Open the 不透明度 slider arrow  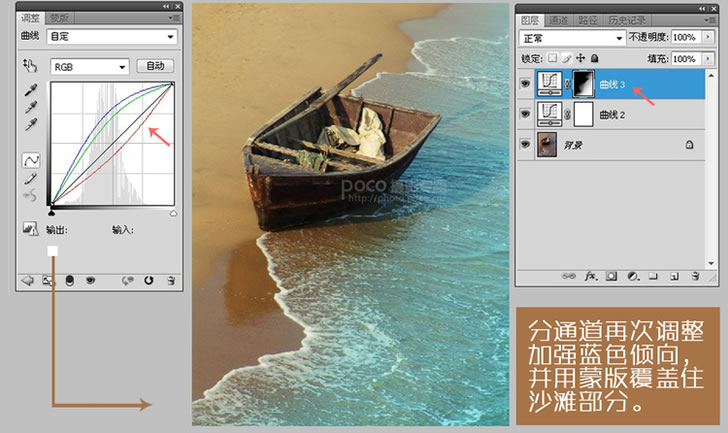(x=708, y=37)
